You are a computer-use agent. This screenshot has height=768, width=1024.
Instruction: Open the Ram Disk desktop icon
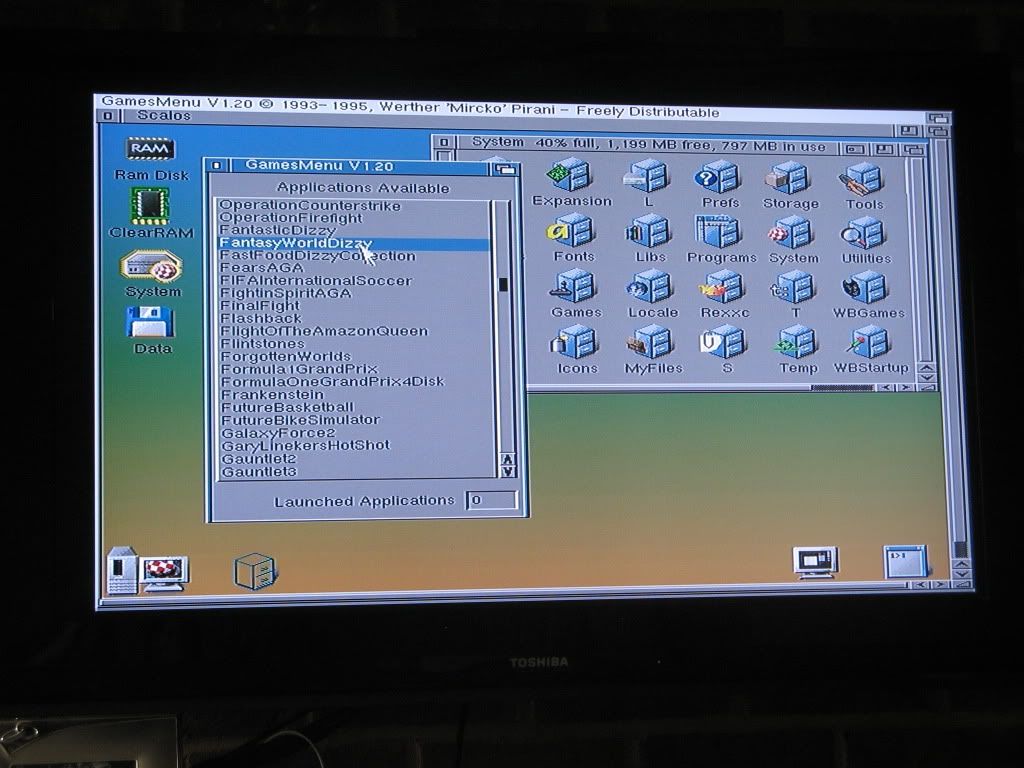tap(150, 150)
